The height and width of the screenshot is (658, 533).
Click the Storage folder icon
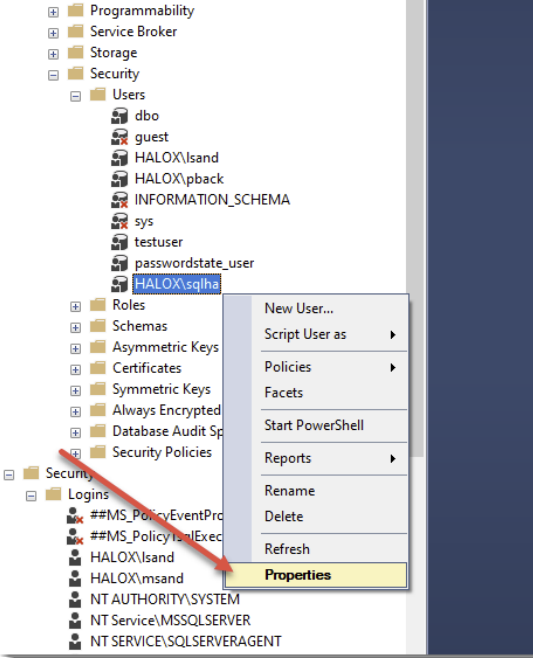(76, 52)
